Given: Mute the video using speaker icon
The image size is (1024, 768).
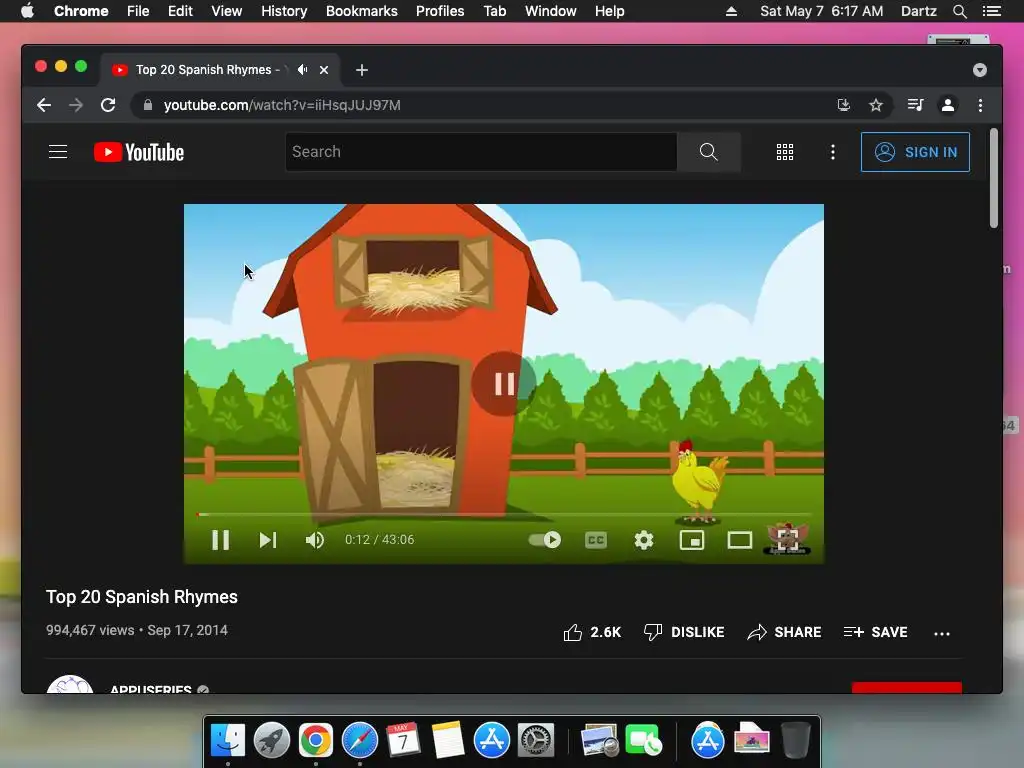Looking at the screenshot, I should (x=315, y=540).
